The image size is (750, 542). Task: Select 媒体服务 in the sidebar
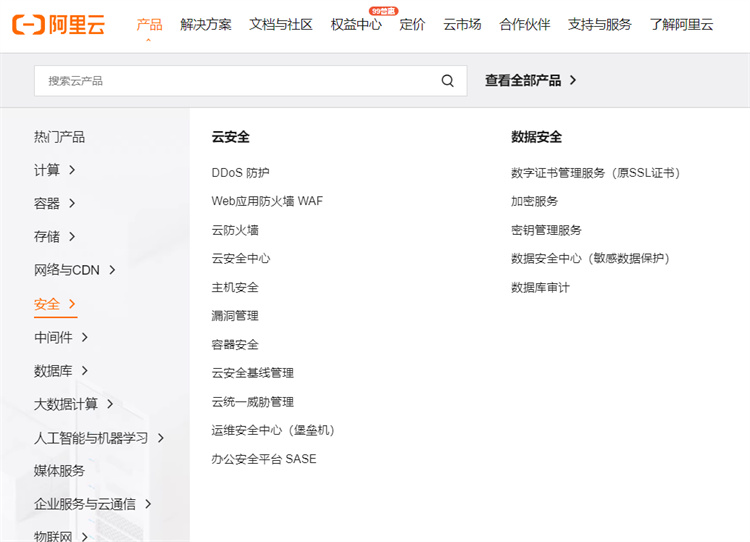coord(59,471)
